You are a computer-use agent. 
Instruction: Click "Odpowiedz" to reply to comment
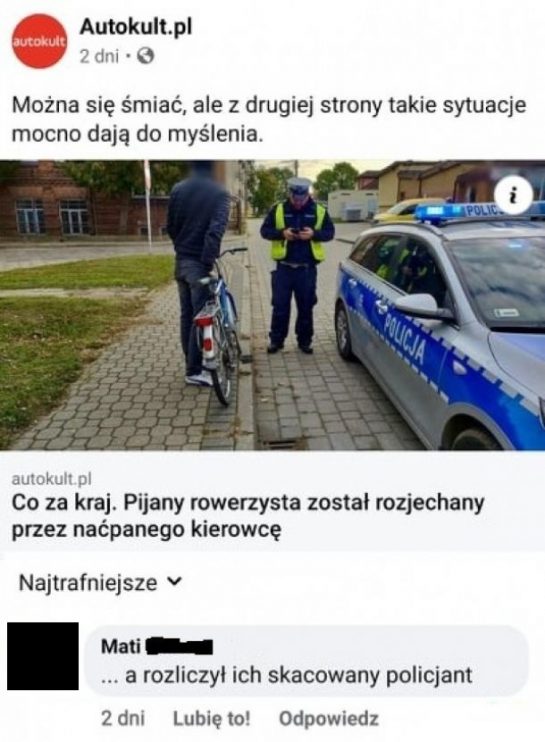click(329, 718)
